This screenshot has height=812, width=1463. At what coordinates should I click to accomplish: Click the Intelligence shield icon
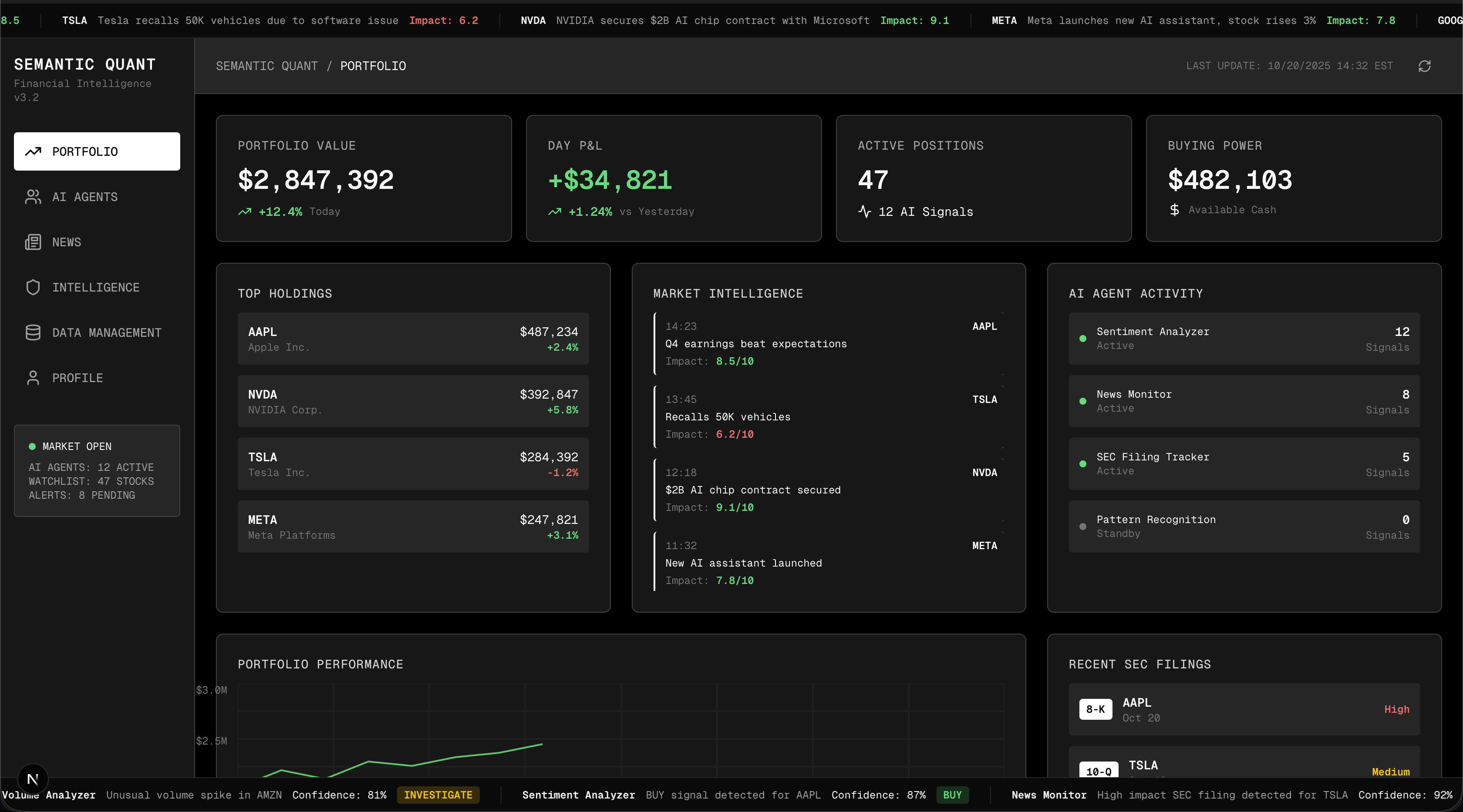33,287
